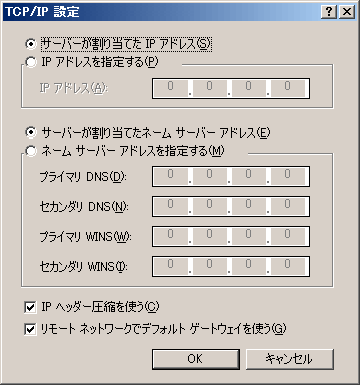360x385 pixels.
Task: Click third octet of プライマリ WINS field
Action: (248, 236)
